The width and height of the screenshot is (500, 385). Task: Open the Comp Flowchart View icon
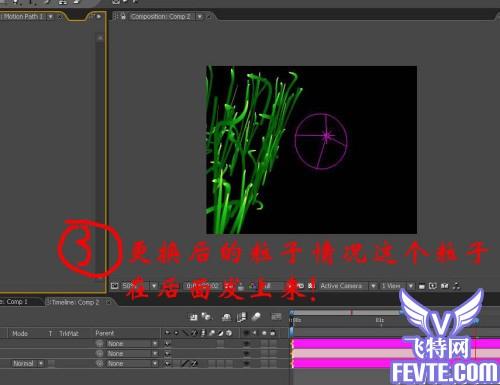click(x=456, y=286)
